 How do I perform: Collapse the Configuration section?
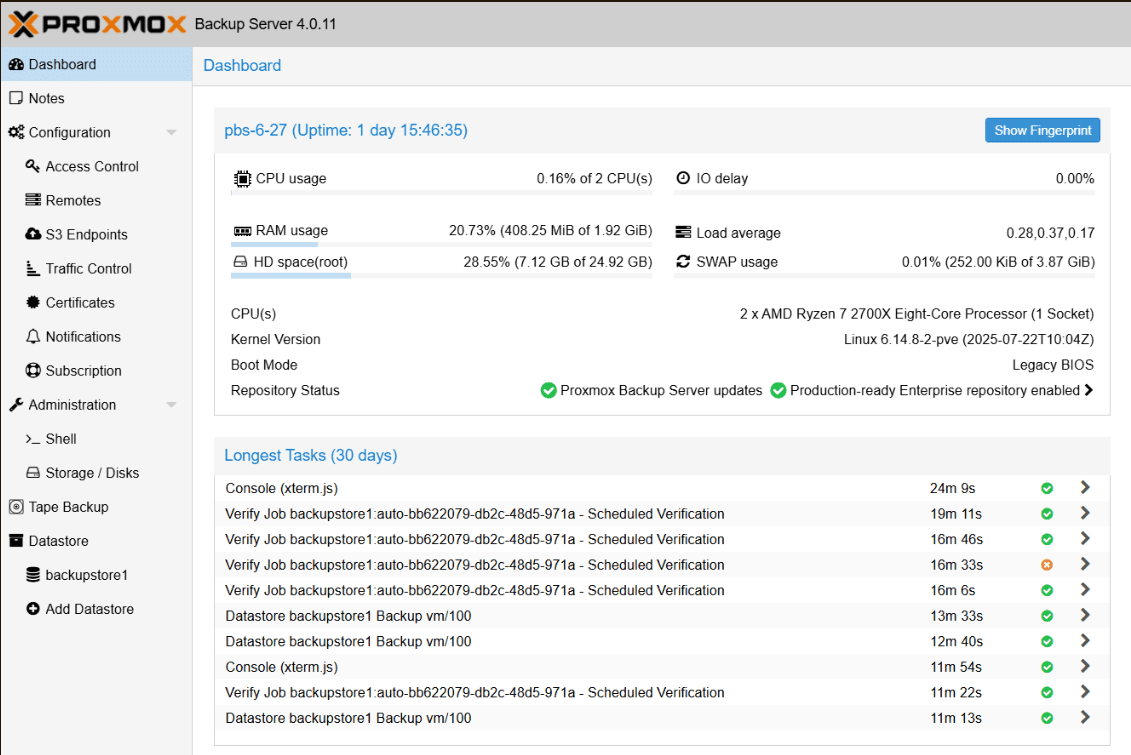coord(170,131)
